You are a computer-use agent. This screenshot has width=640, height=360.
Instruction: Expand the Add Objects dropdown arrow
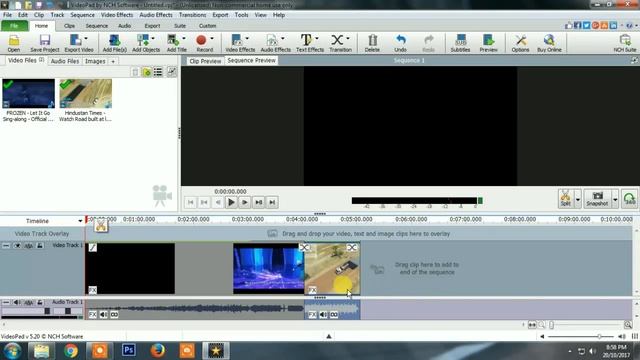[153, 38]
